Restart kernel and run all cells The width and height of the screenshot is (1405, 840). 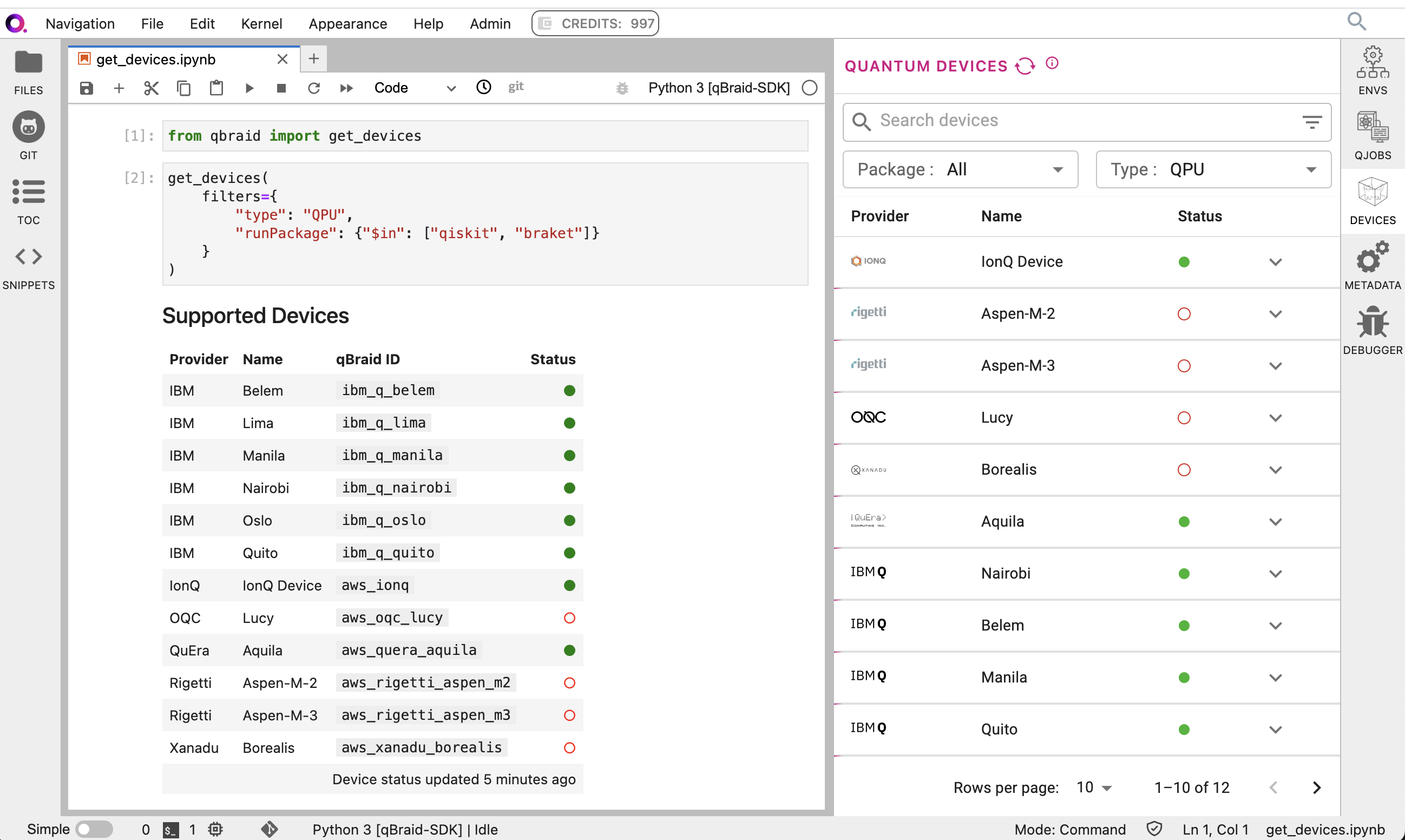coord(346,88)
